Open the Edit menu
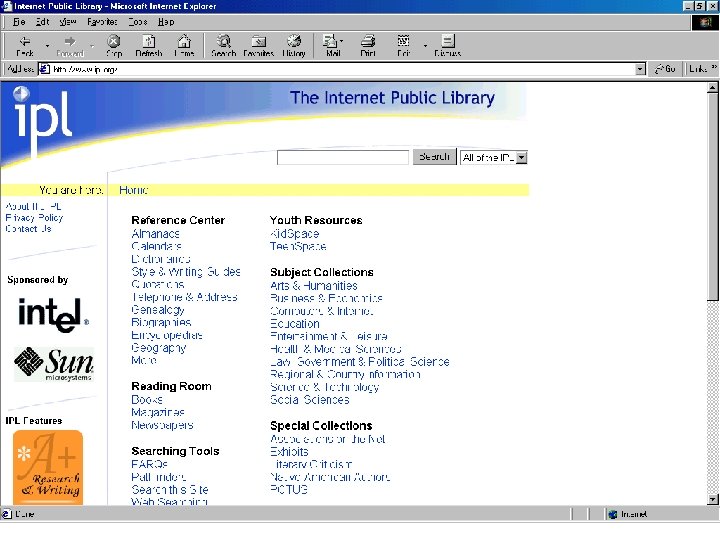720x540 pixels. pos(42,22)
